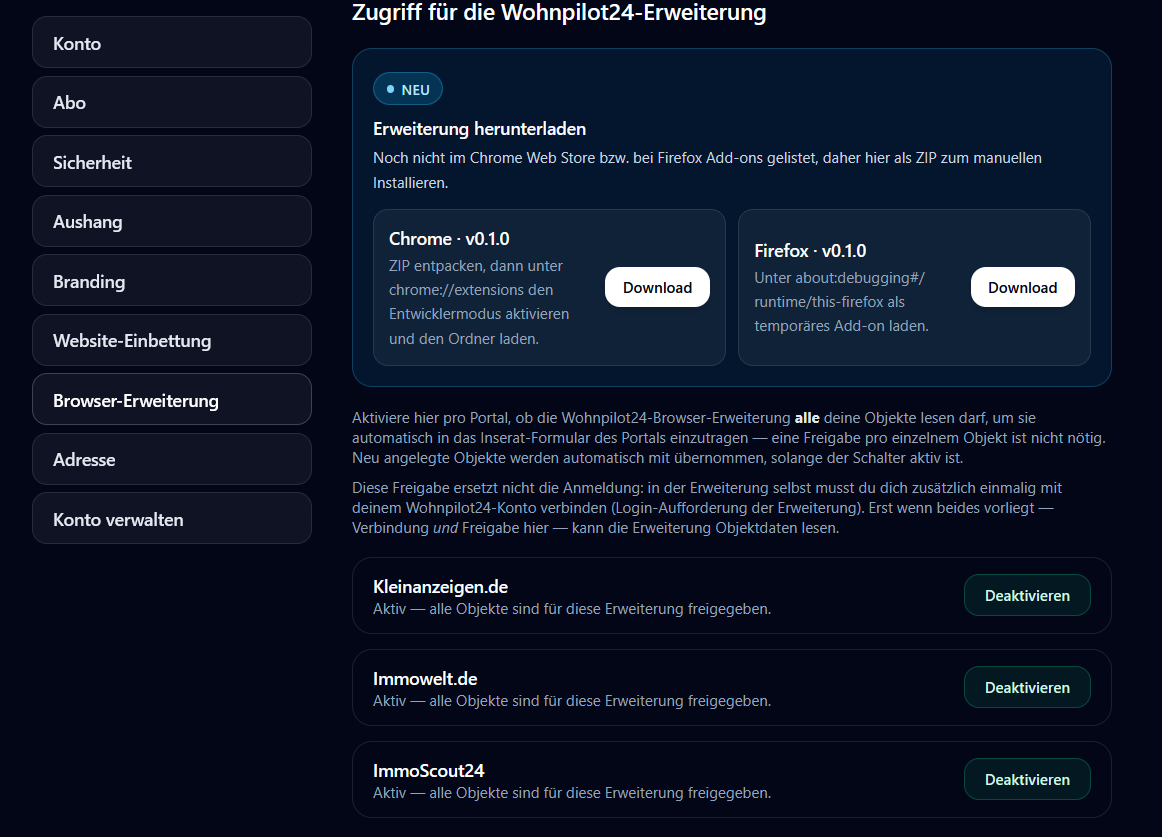Deactivate access for ImmoScout24
1162x837 pixels.
coord(1027,779)
